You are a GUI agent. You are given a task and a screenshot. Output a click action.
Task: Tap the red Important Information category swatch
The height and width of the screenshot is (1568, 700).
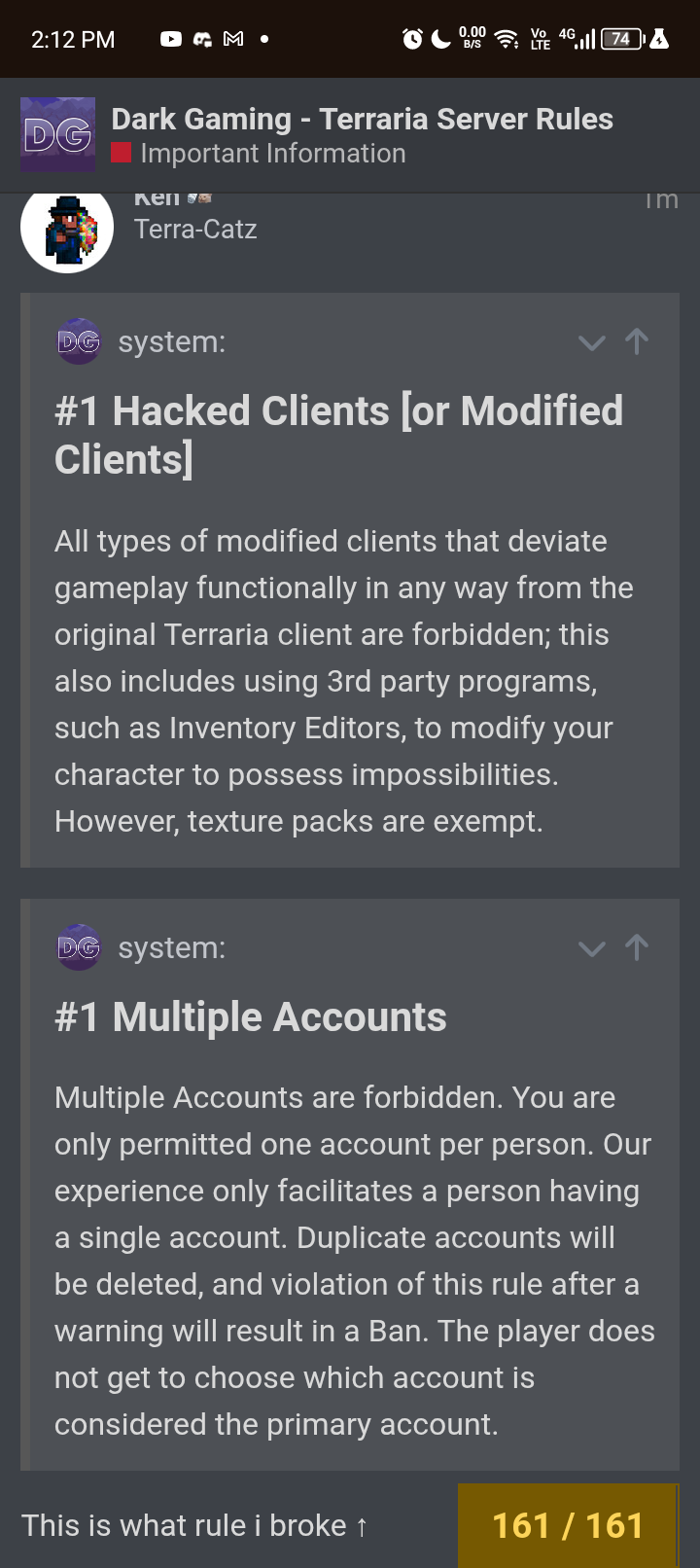(121, 154)
